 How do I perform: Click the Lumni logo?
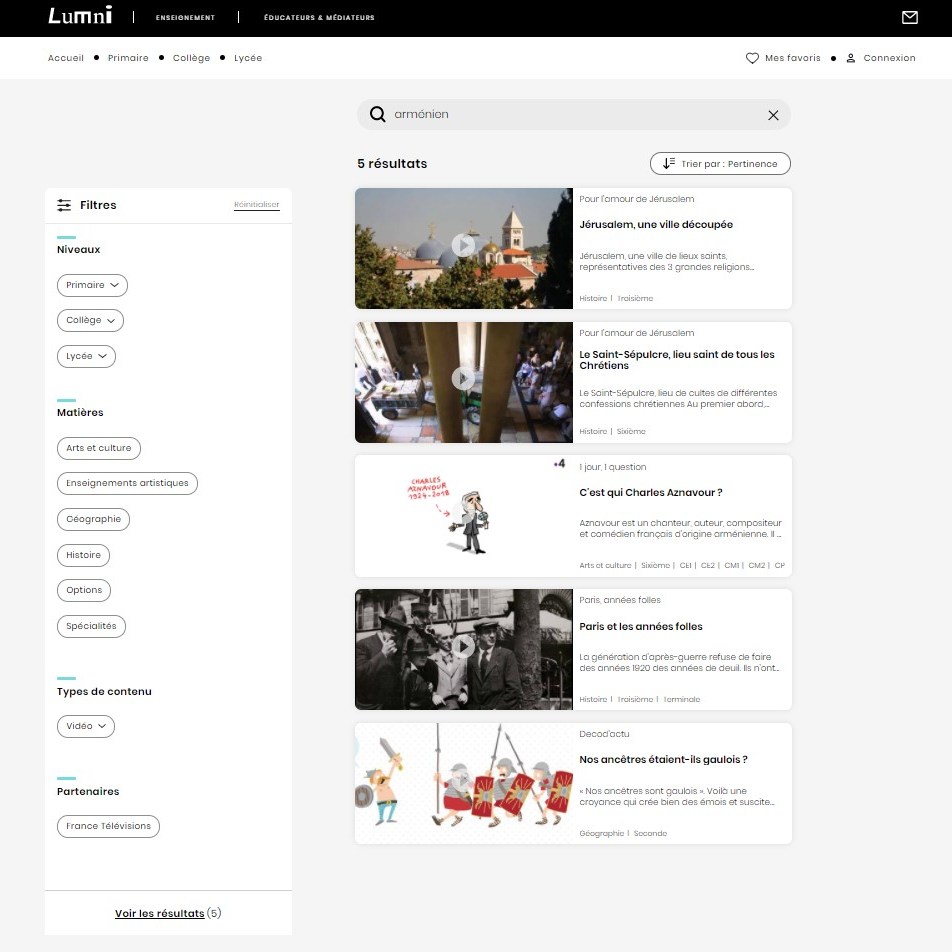click(80, 16)
